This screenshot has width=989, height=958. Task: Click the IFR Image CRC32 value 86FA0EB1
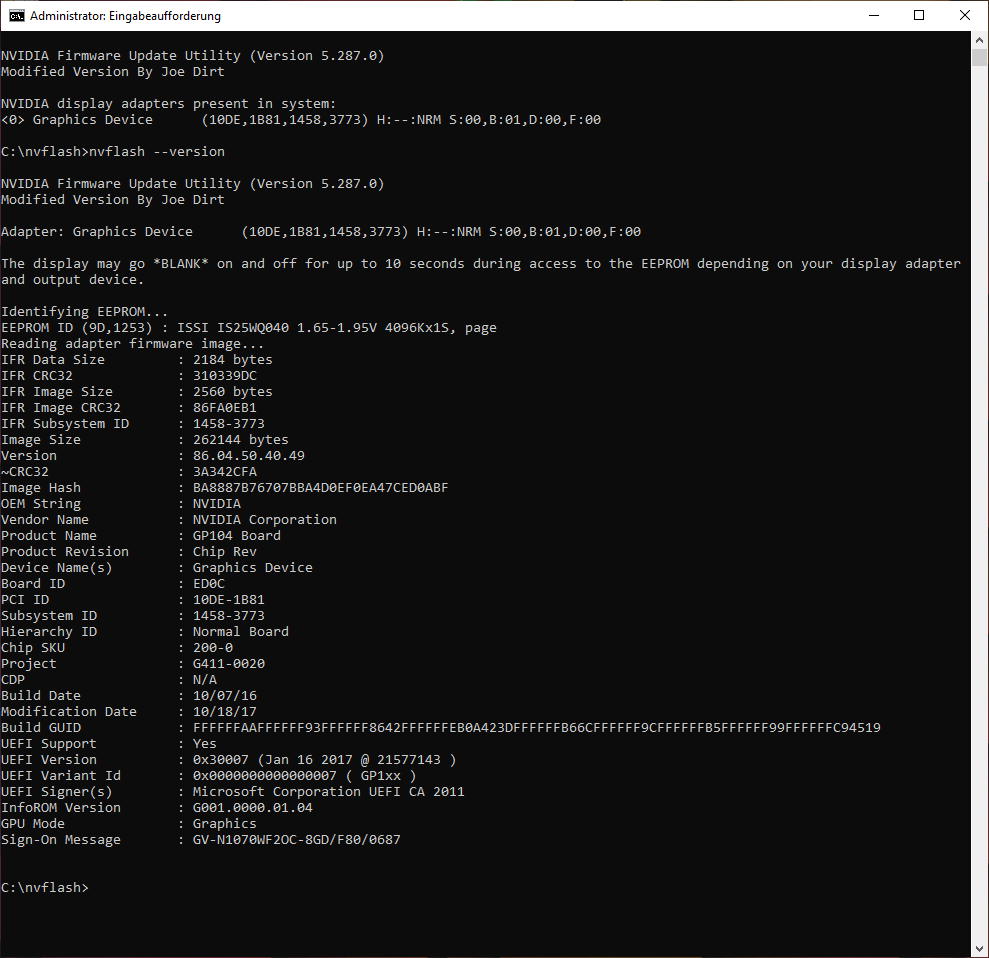point(225,407)
